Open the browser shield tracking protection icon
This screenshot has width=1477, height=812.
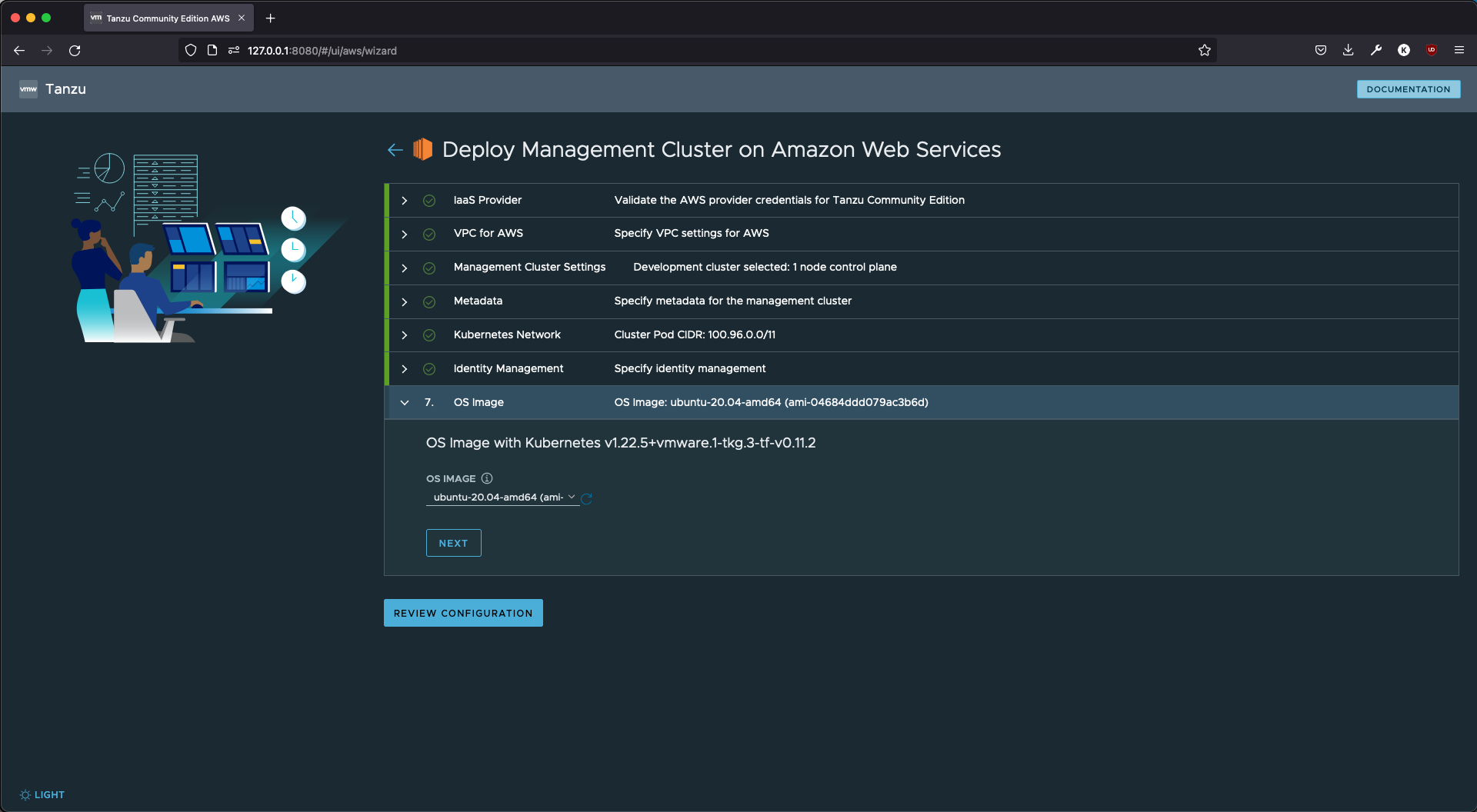click(191, 51)
